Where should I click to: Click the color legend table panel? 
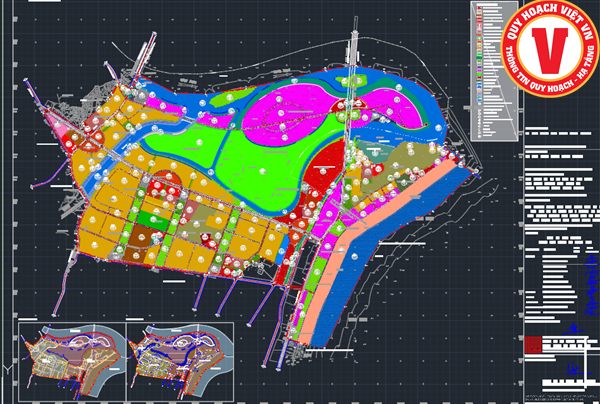click(491, 70)
